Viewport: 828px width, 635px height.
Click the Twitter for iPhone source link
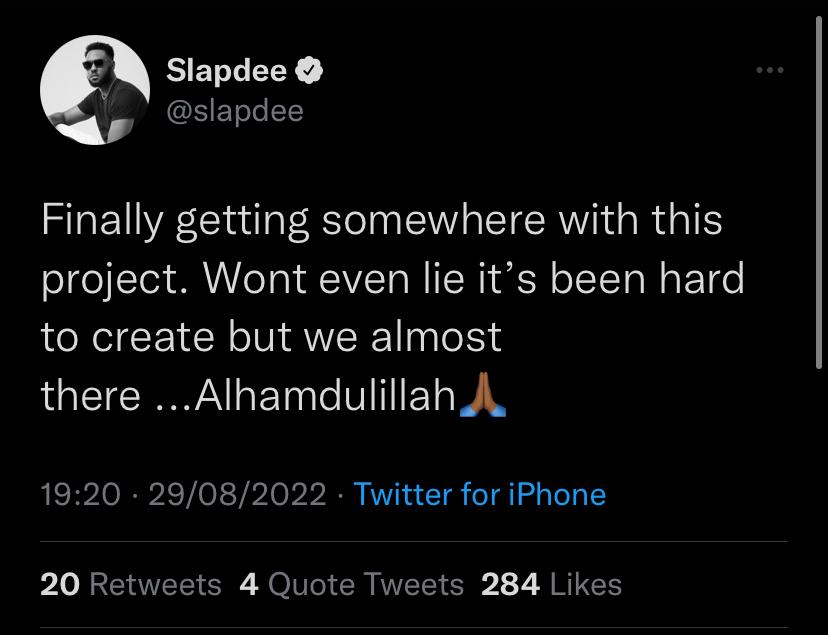coord(480,494)
